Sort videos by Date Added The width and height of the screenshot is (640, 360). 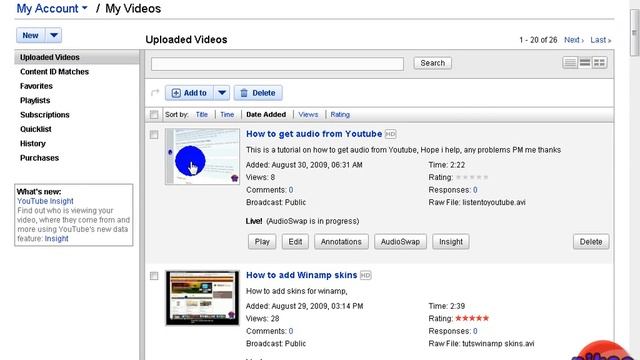[x=266, y=115]
